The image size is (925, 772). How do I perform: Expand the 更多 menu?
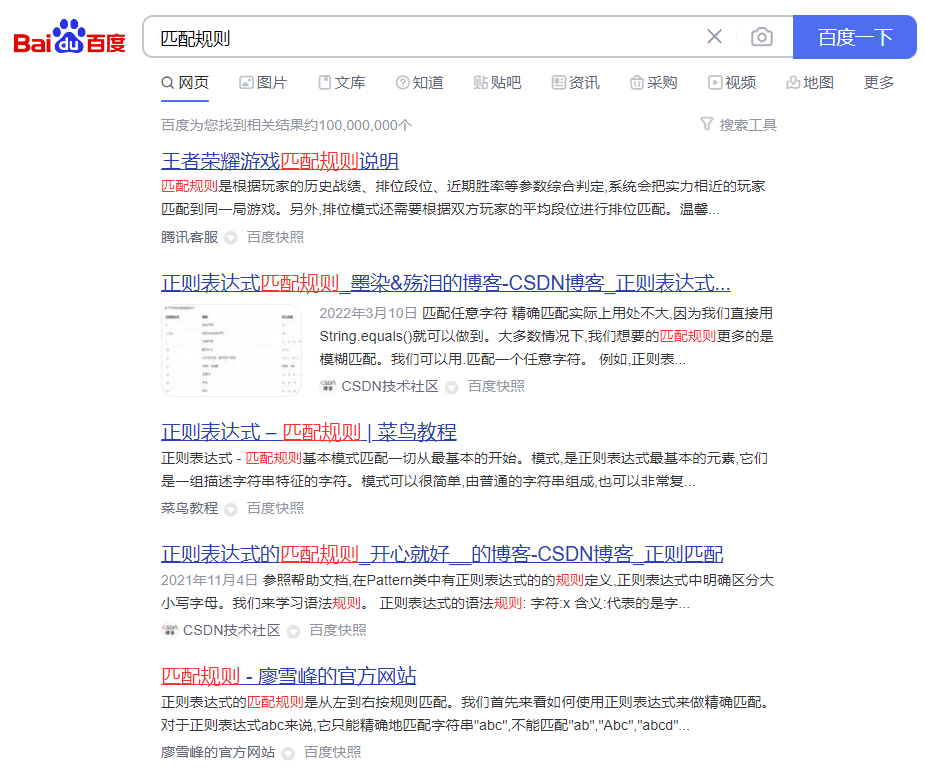tap(879, 83)
